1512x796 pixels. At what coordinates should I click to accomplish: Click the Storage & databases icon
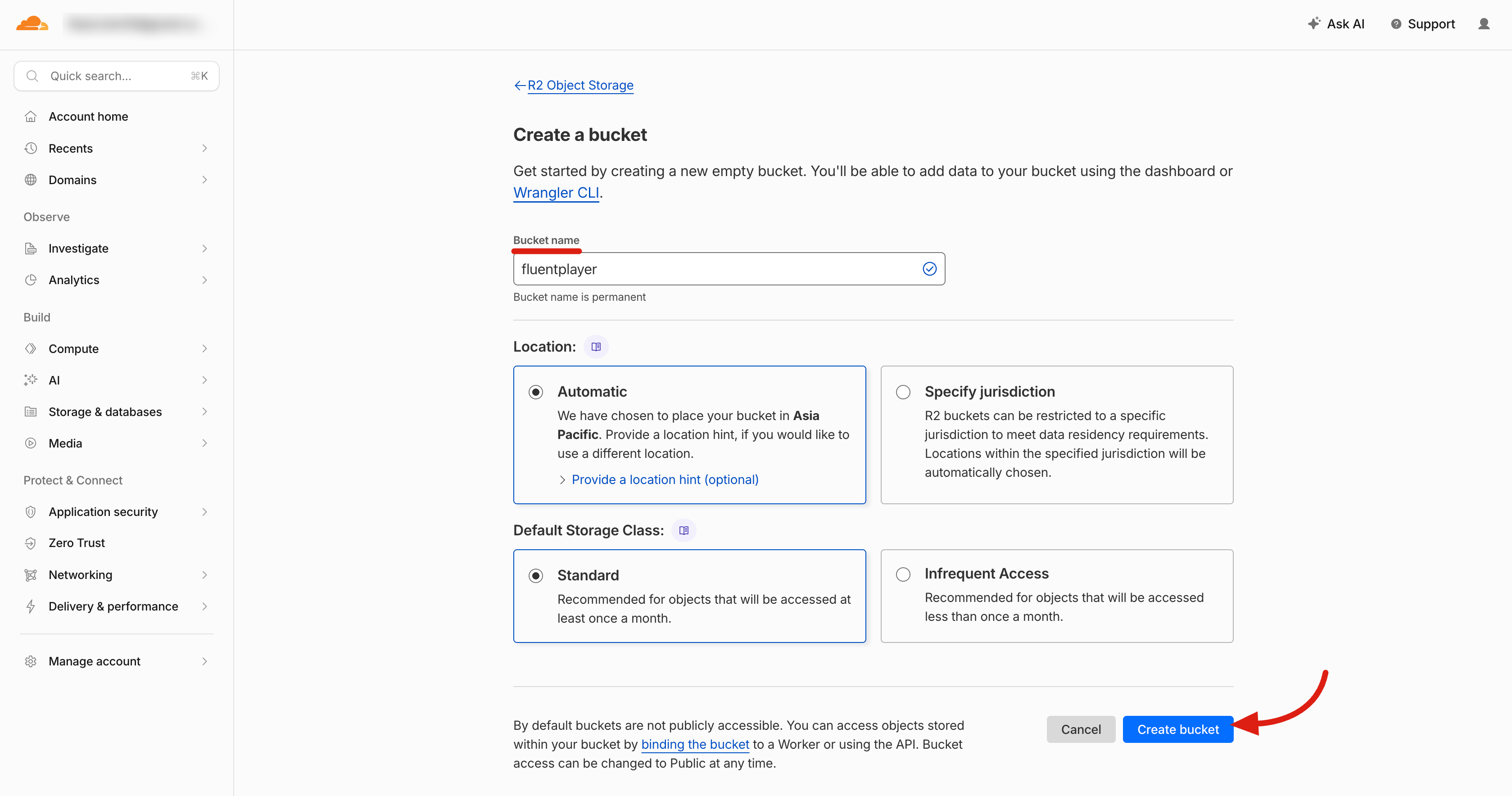pyautogui.click(x=31, y=412)
